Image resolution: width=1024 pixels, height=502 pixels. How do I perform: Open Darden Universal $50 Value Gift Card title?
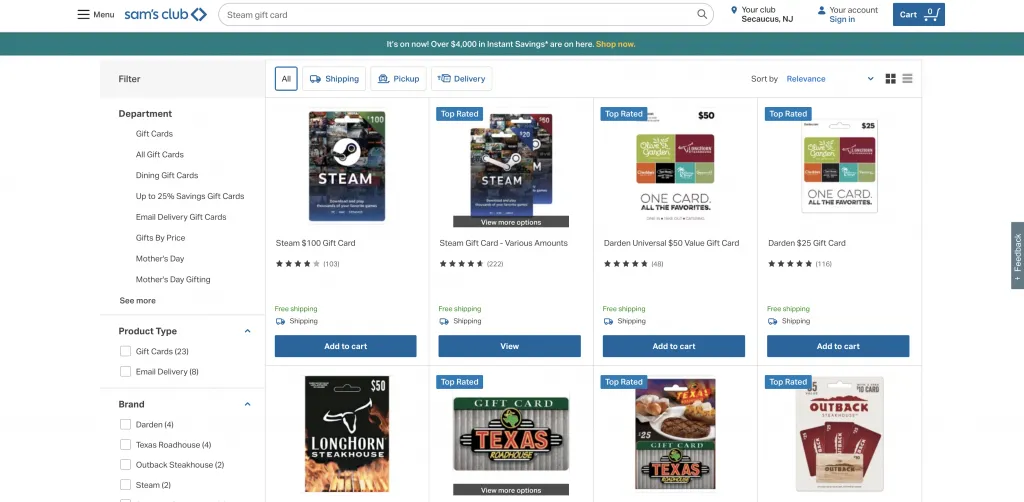(x=671, y=243)
